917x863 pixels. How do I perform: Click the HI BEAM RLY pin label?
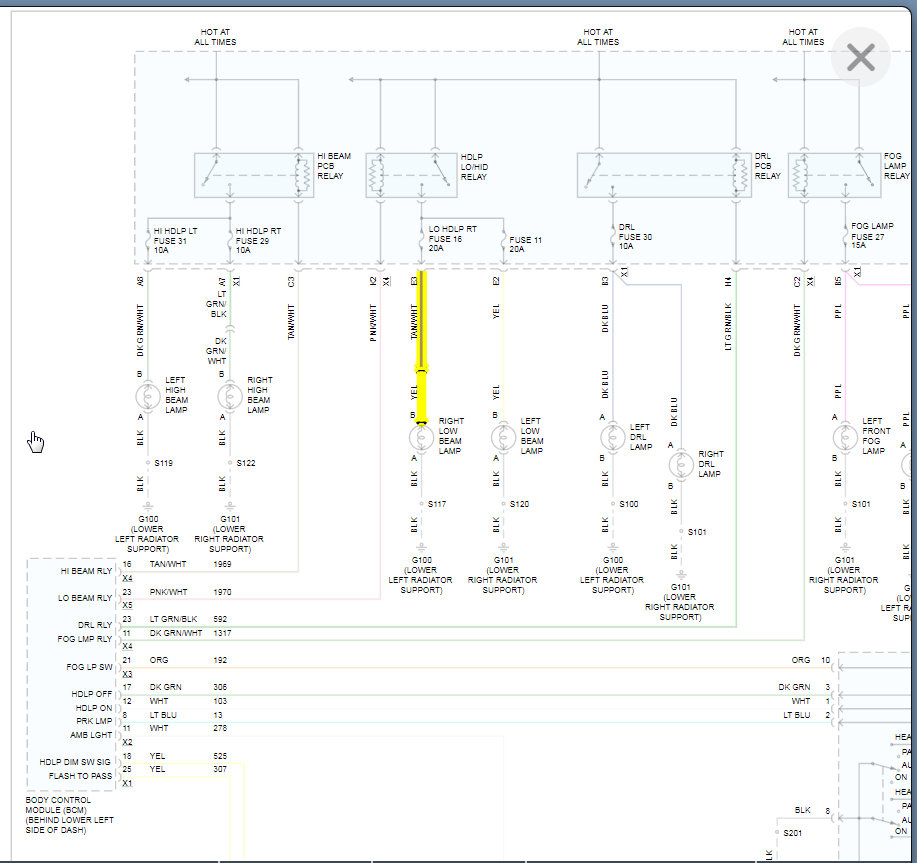coord(86,571)
